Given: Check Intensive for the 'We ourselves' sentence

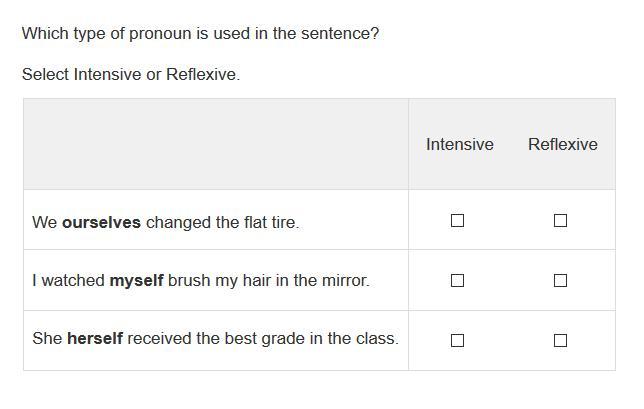Looking at the screenshot, I should 458,220.
